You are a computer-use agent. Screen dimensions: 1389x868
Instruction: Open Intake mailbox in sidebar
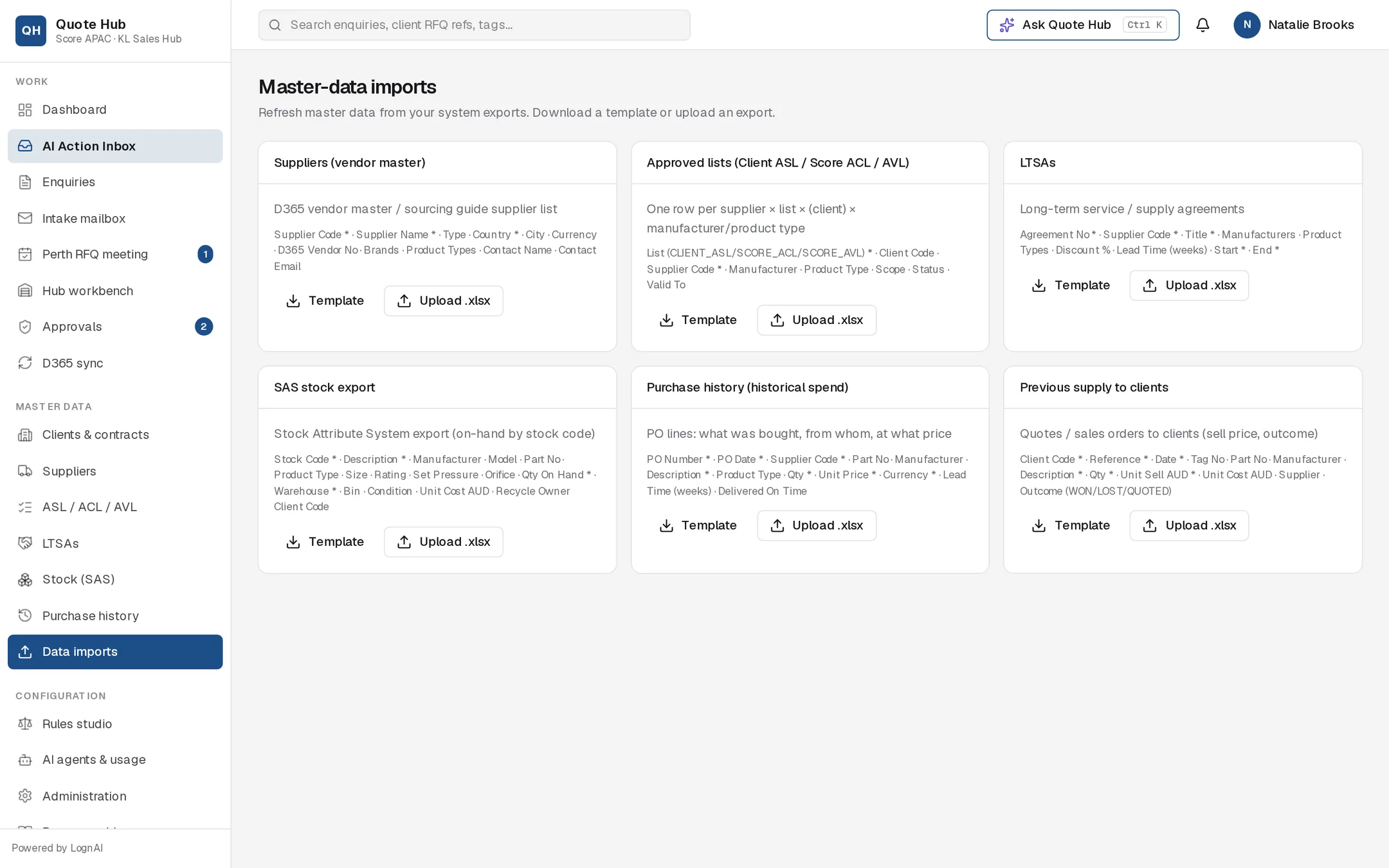[115, 218]
